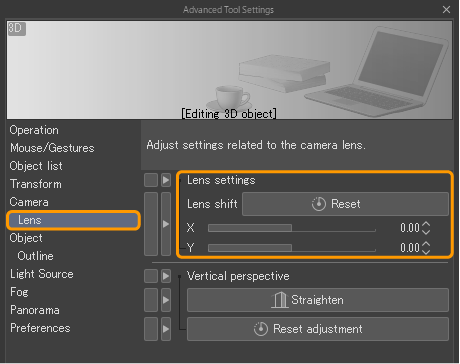Click the X value stepper arrows

426,228
